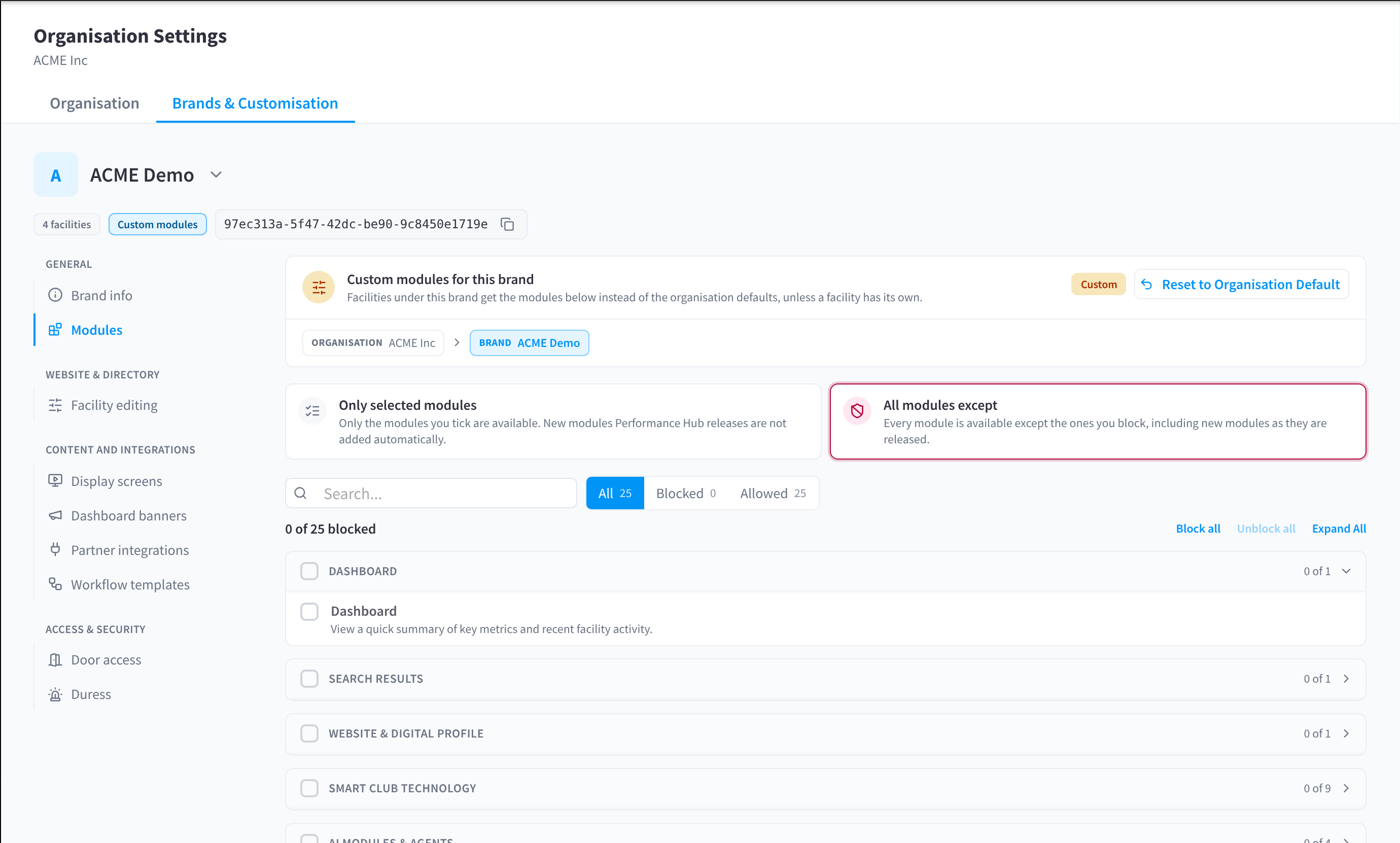Filter by Allowed 25 modules
The height and width of the screenshot is (843, 1400).
773,493
